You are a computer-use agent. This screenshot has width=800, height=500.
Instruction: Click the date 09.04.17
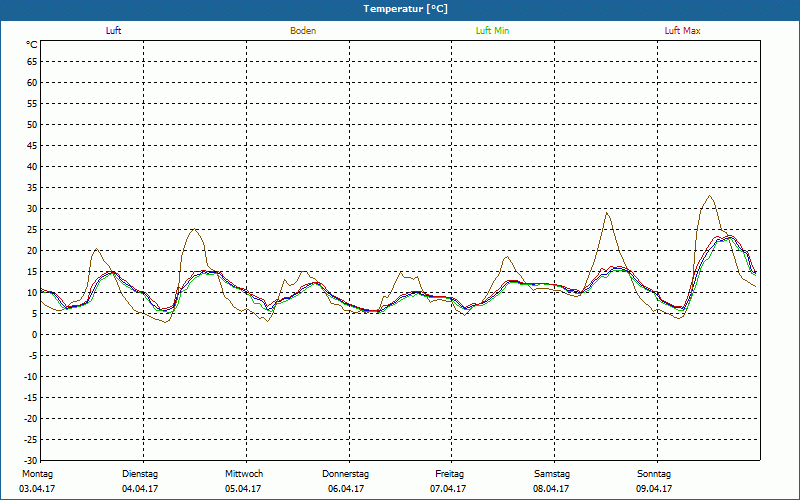pyautogui.click(x=654, y=489)
